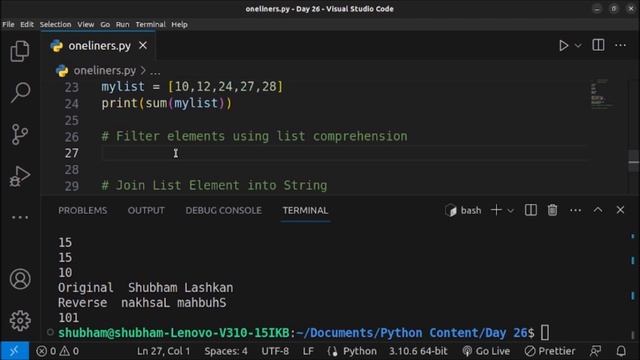Split the editor to the right
Image resolution: width=640 pixels, height=360 pixels.
pos(598,45)
